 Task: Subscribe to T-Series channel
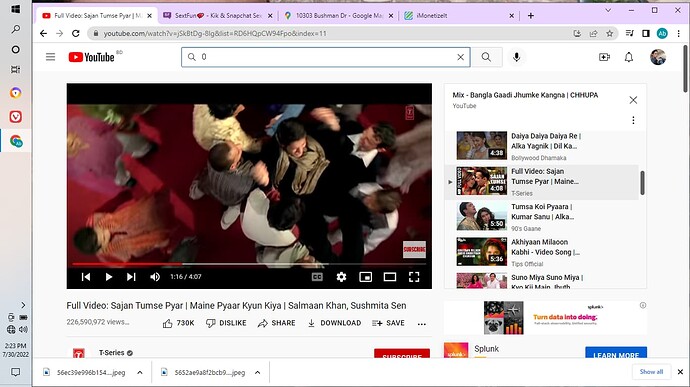[402, 353]
